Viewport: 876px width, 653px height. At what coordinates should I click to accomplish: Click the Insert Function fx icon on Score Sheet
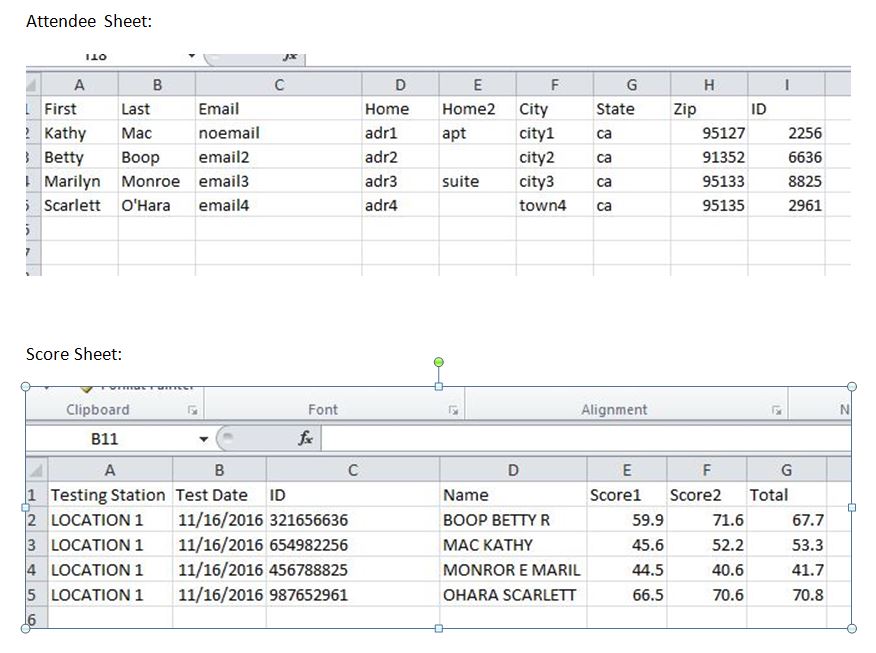point(303,437)
